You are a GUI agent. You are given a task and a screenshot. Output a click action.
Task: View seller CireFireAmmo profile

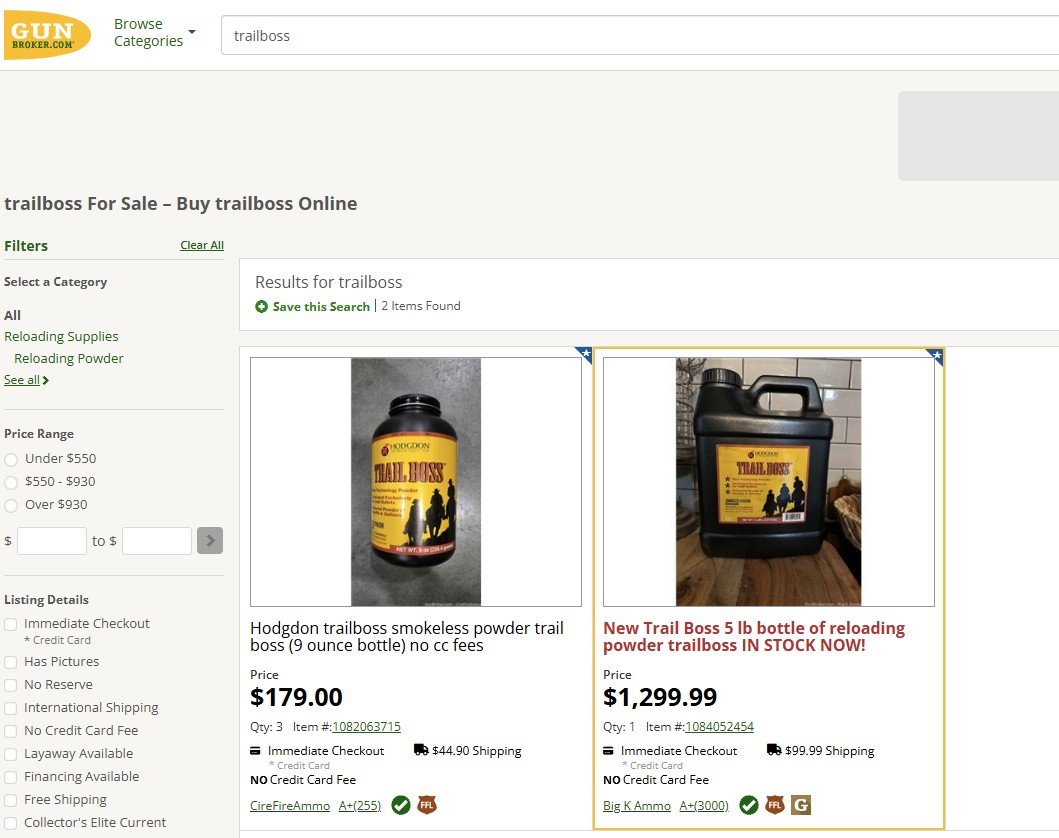(290, 806)
